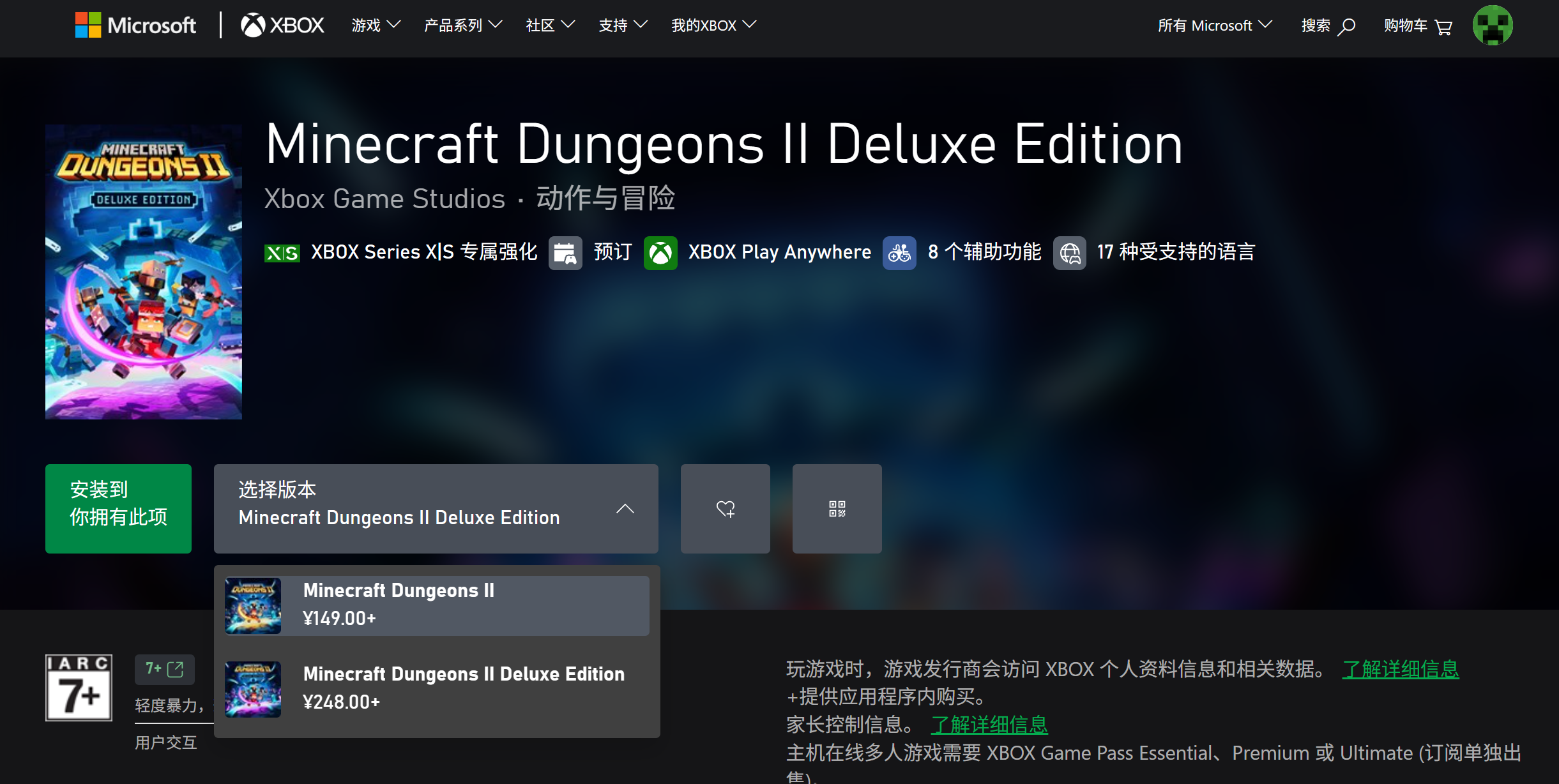Select Deluxe Edition ¥248.00+ option

pos(437,689)
